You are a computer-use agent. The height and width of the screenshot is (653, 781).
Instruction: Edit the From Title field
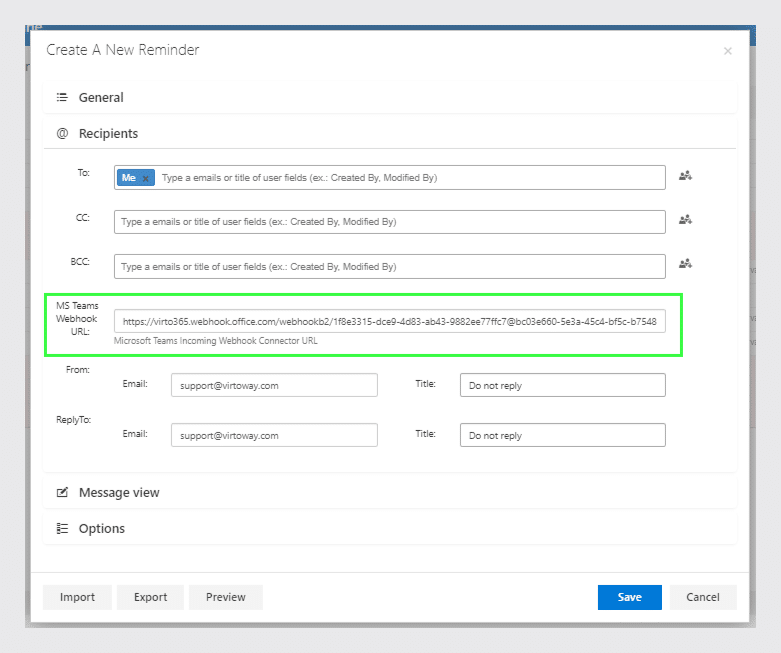562,386
